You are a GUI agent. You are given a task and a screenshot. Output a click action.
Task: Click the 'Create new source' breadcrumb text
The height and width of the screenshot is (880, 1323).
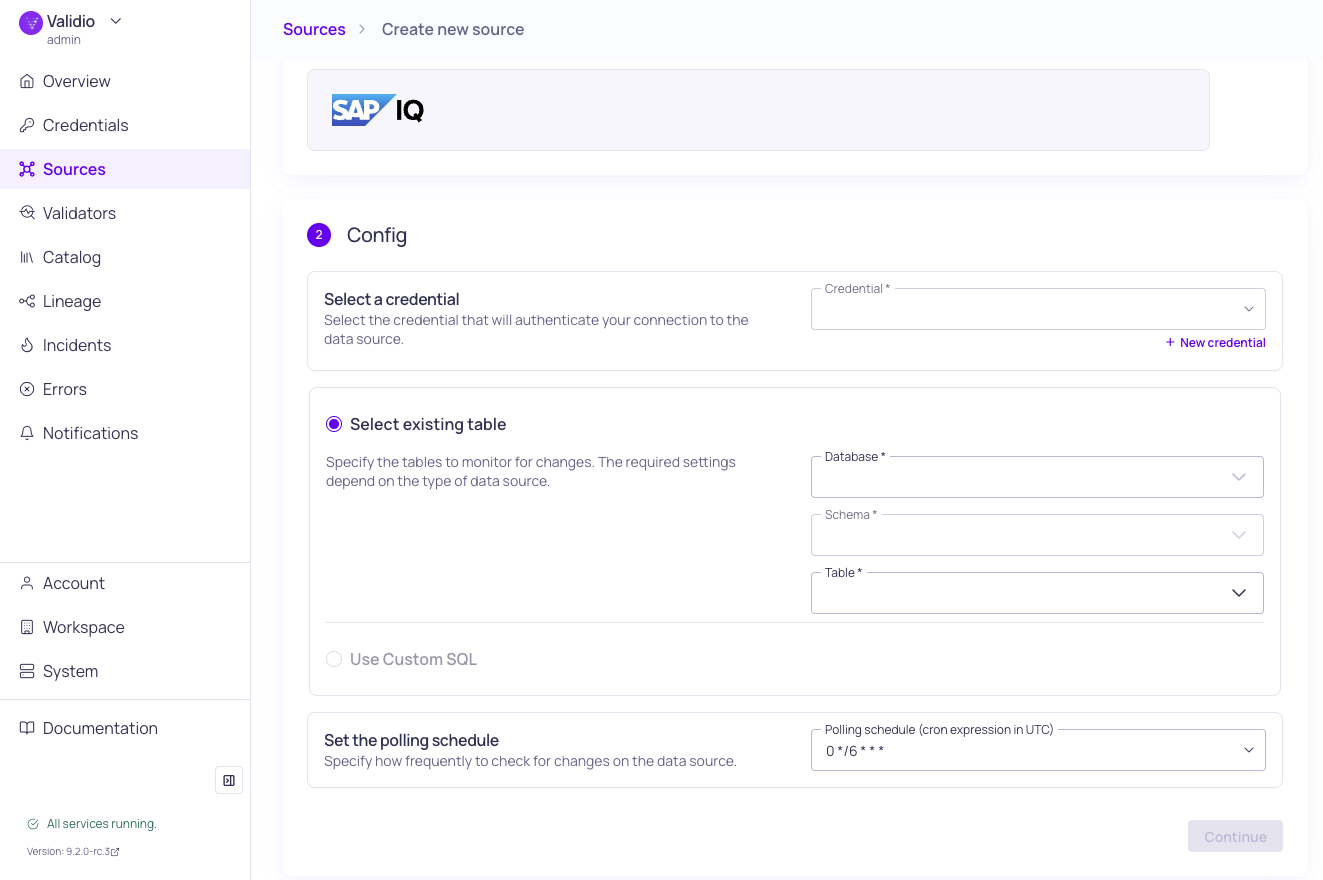point(453,29)
